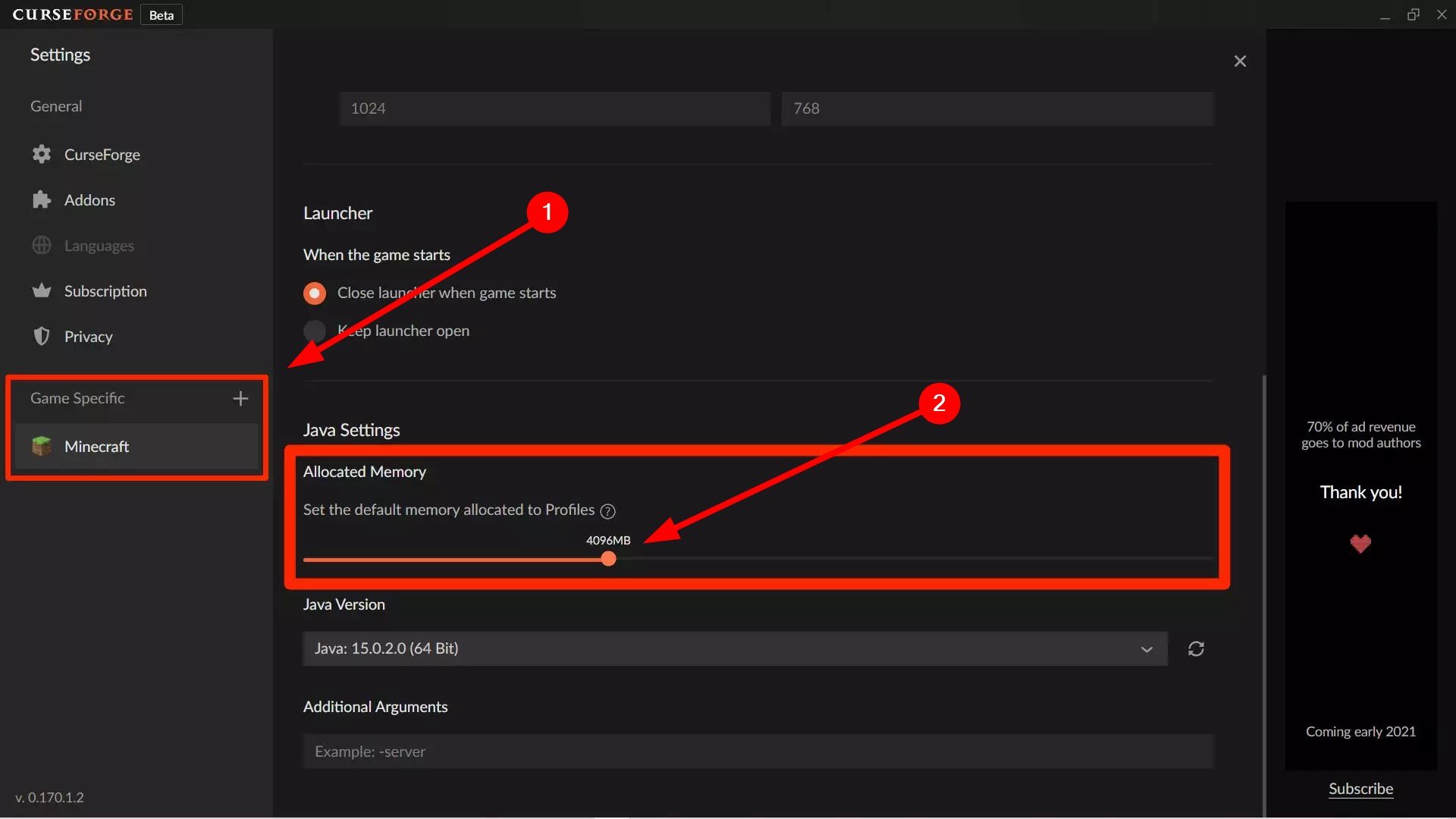Expand Java versions with the chevron arrow
Viewport: 1456px width, 819px height.
point(1147,649)
